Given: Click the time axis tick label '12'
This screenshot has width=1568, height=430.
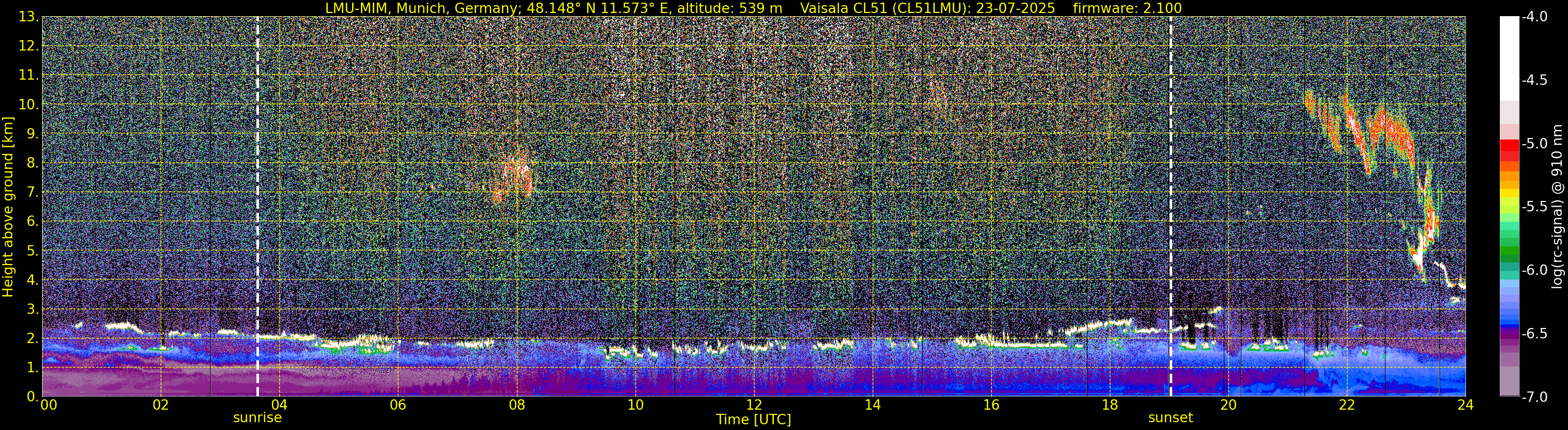Looking at the screenshot, I should (x=754, y=405).
